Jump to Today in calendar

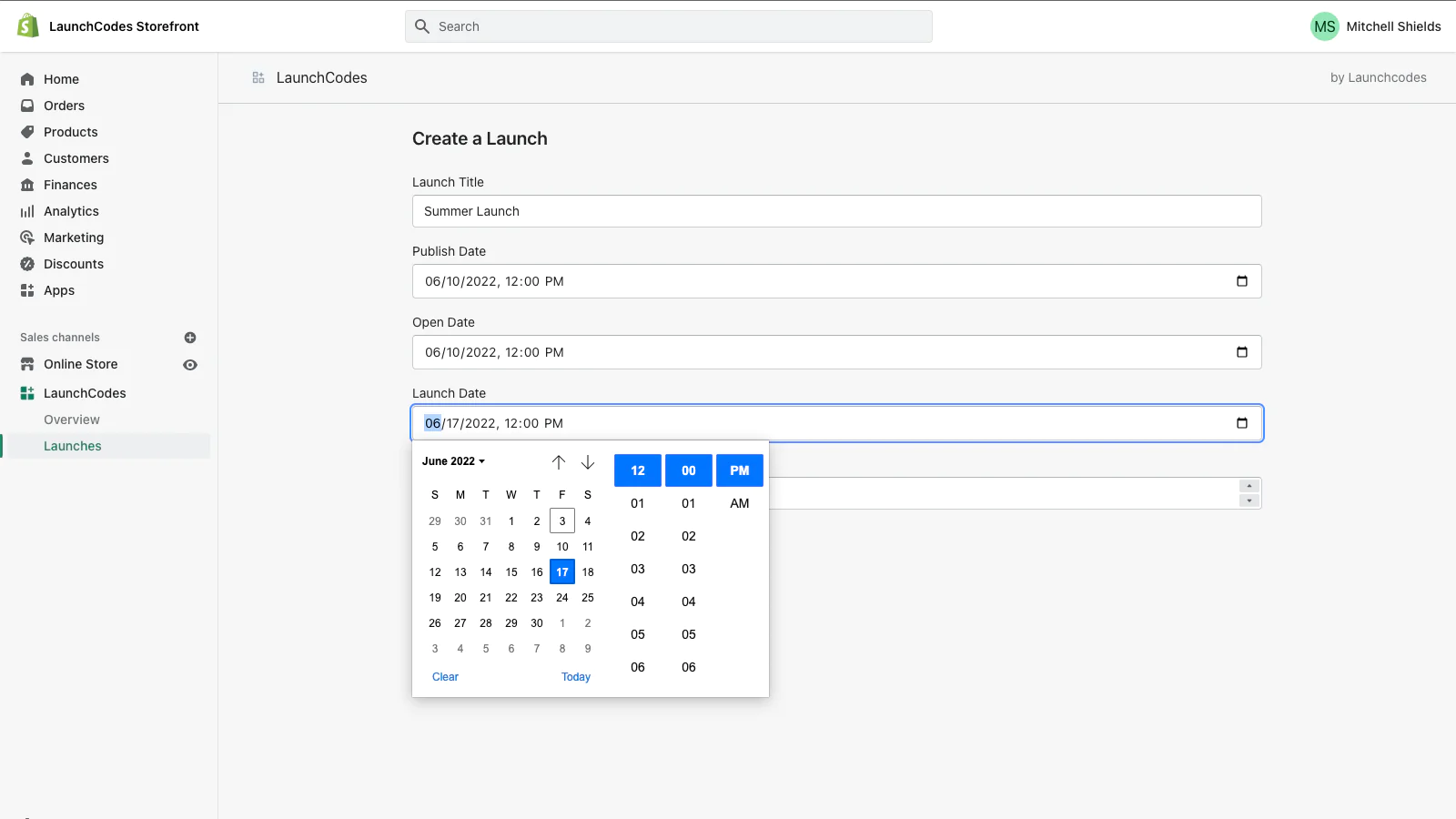click(576, 677)
